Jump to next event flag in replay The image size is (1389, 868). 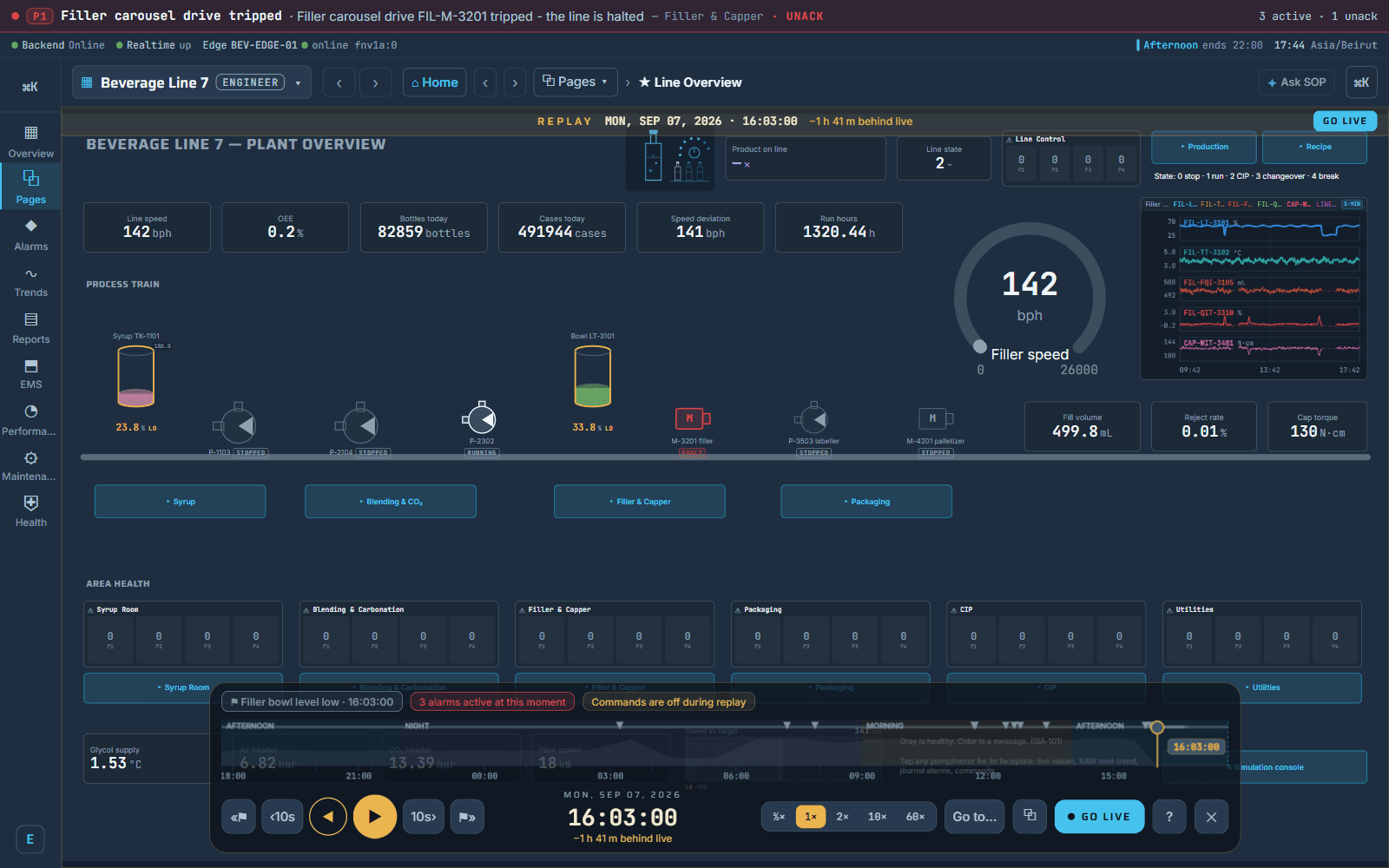coord(467,817)
